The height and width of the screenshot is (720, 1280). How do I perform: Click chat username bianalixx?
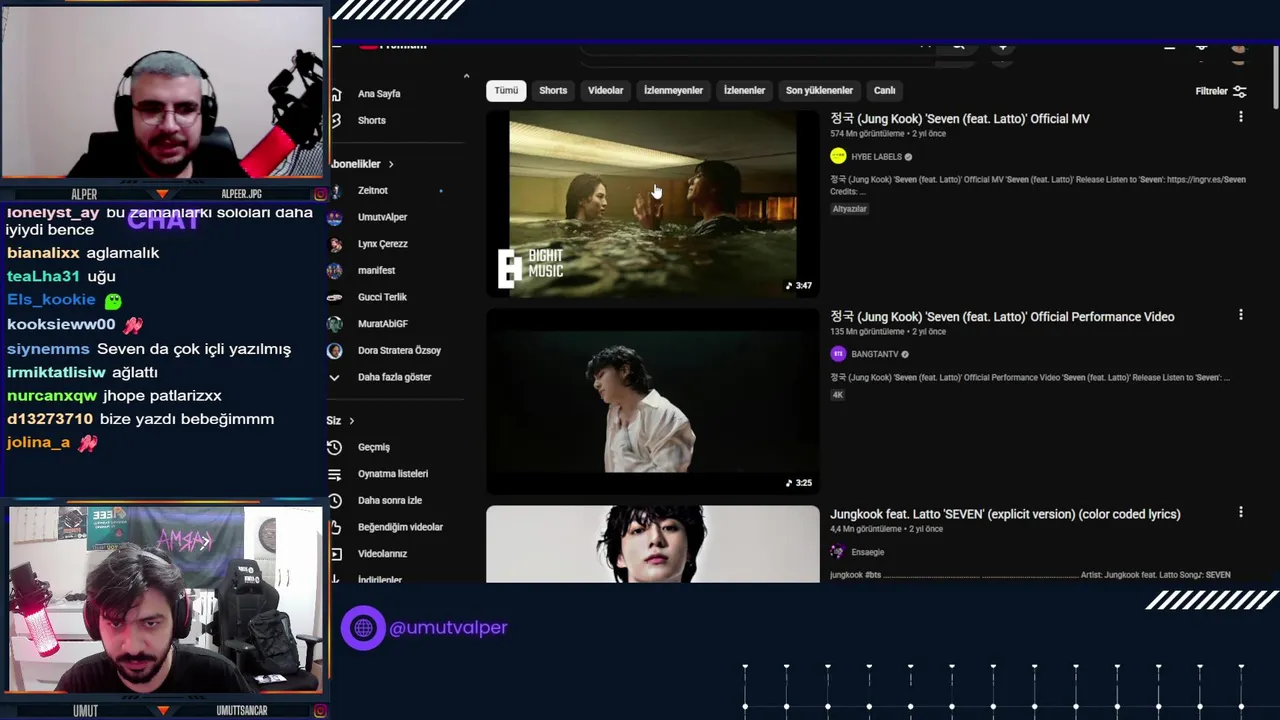[x=43, y=253]
